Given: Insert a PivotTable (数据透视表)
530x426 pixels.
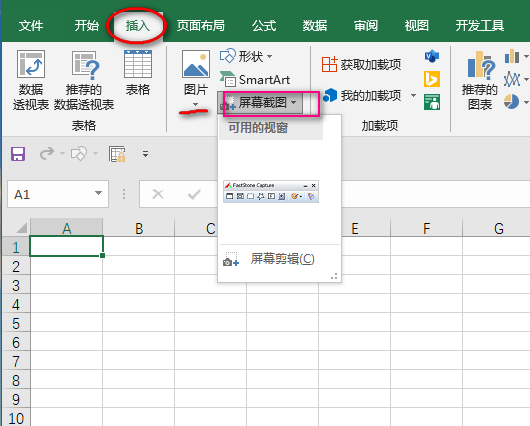Looking at the screenshot, I should point(31,80).
